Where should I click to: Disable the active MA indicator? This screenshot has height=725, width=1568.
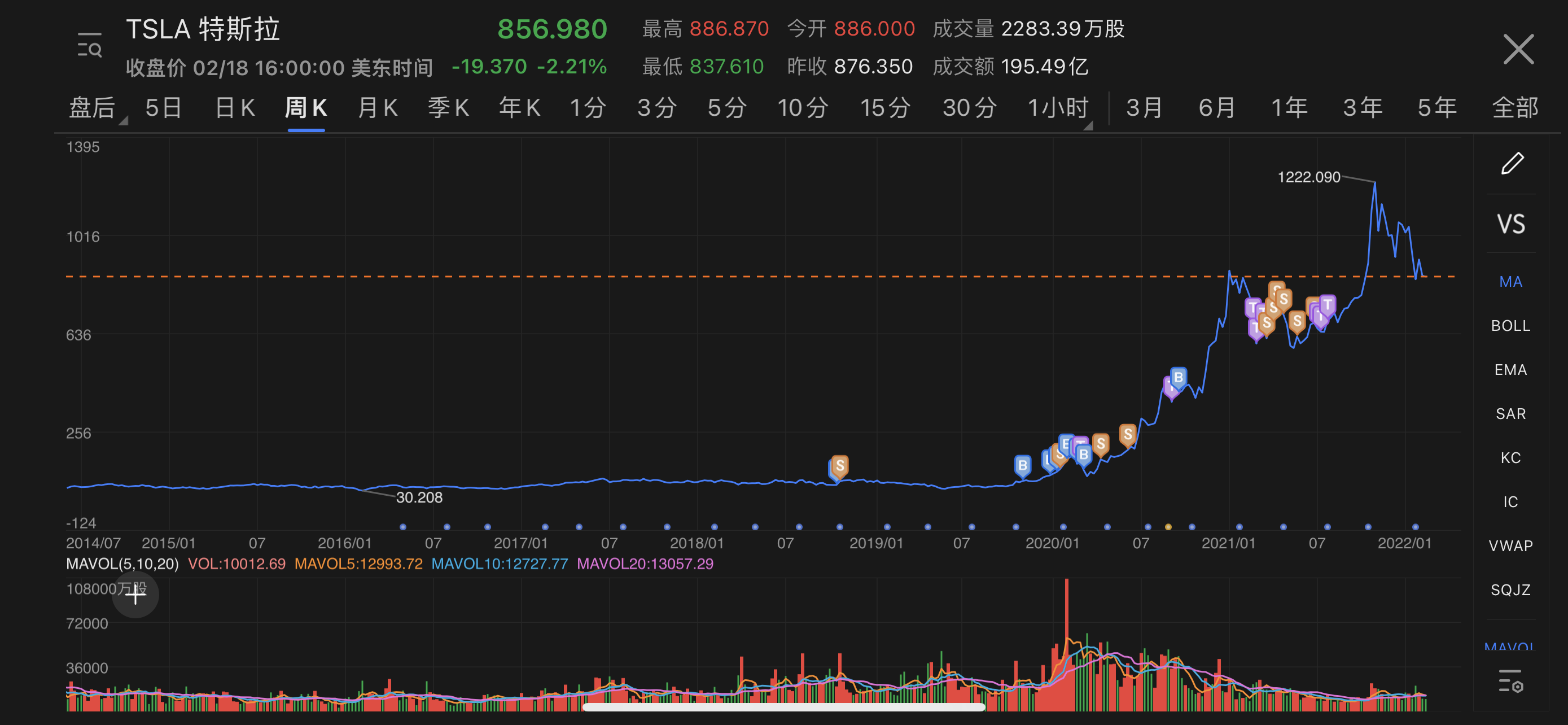tap(1511, 281)
